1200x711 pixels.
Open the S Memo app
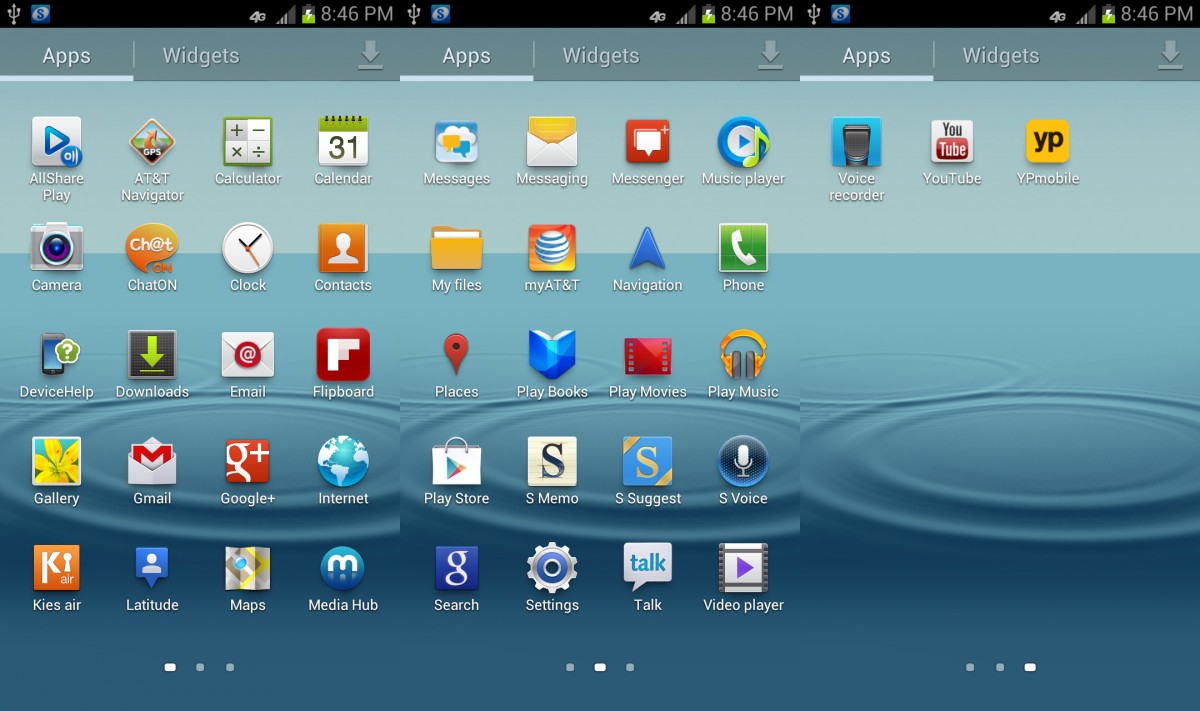tap(552, 461)
